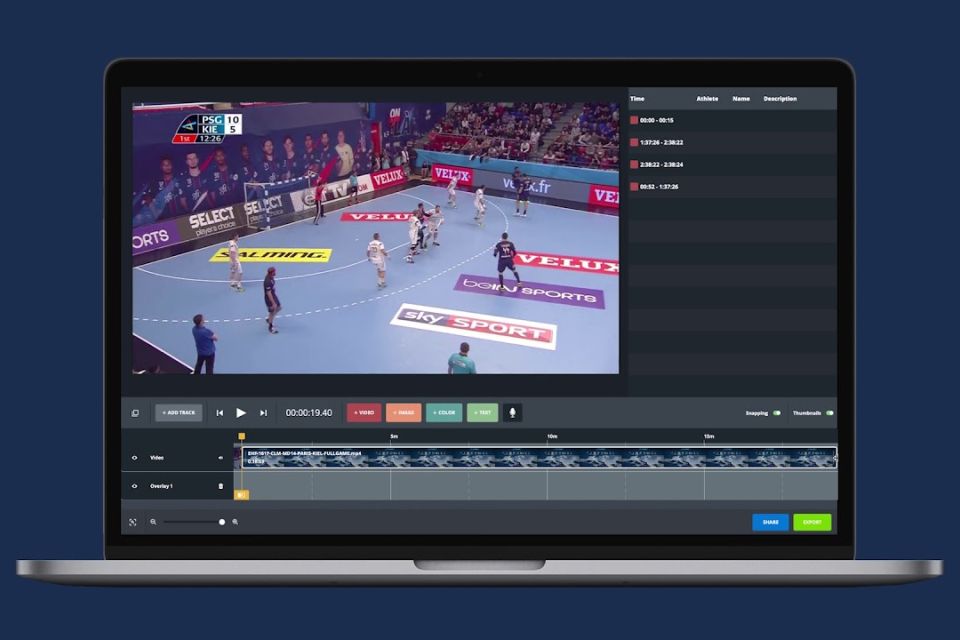Add a video clip with +VIDEO
The height and width of the screenshot is (640, 960).
pos(364,413)
